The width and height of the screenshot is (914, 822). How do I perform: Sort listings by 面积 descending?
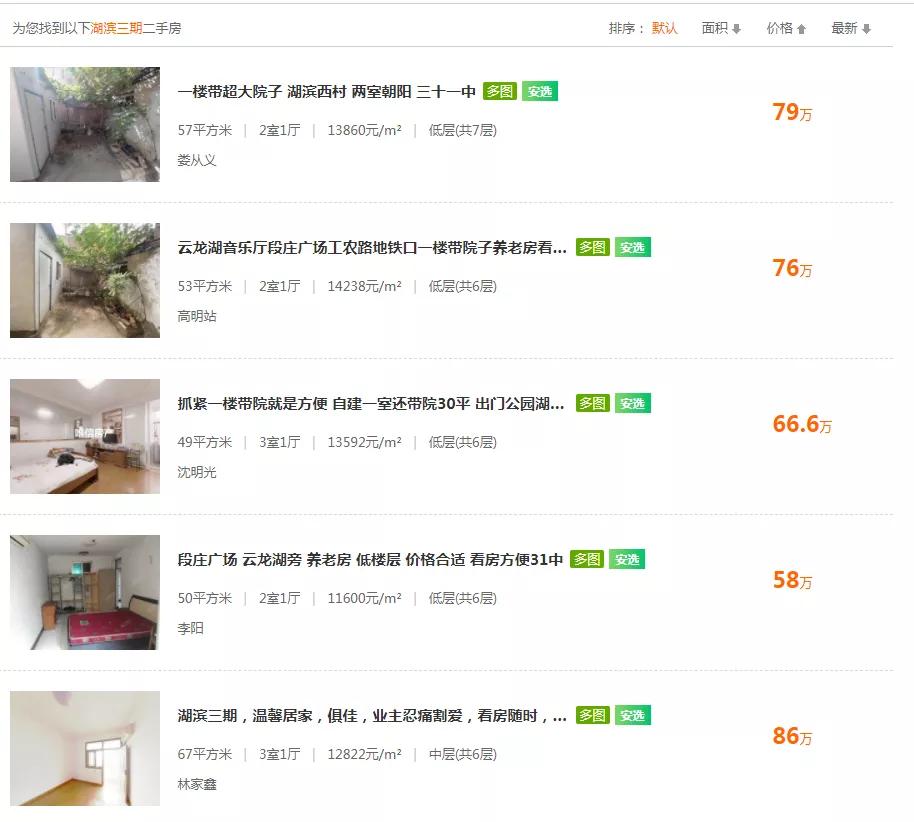point(721,28)
